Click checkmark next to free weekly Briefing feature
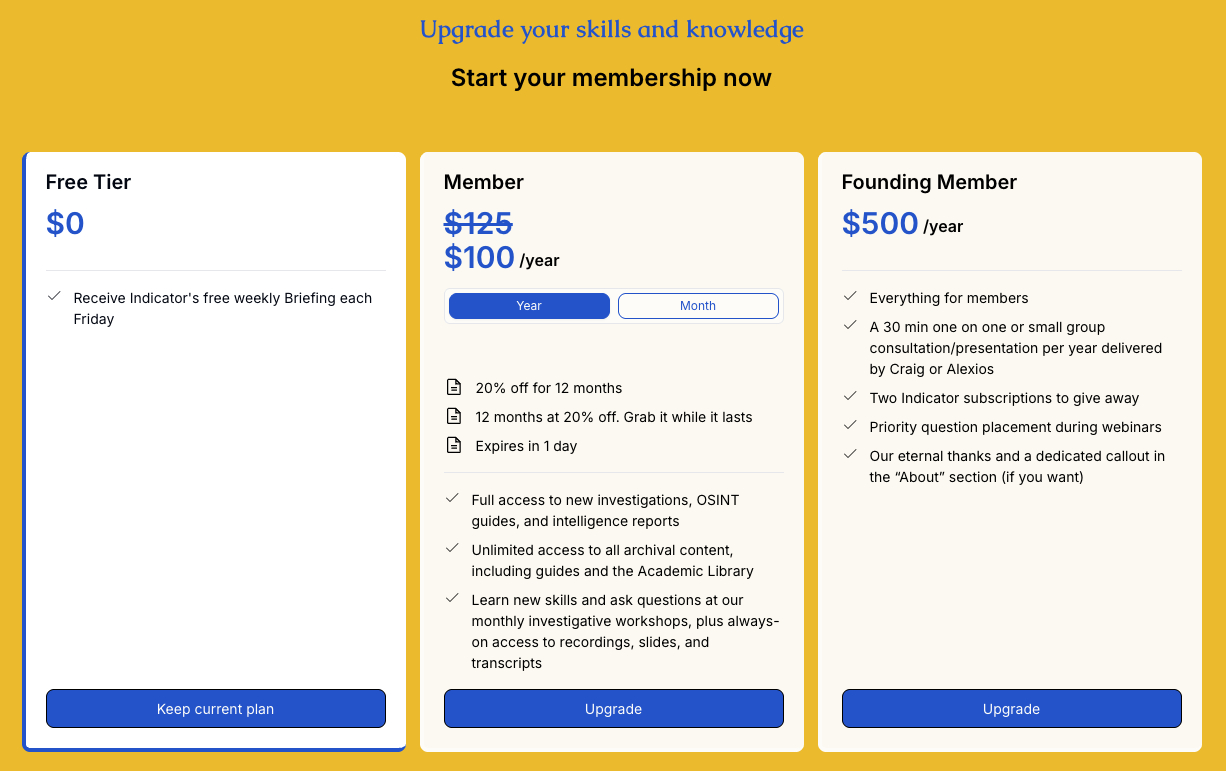 [x=54, y=297]
